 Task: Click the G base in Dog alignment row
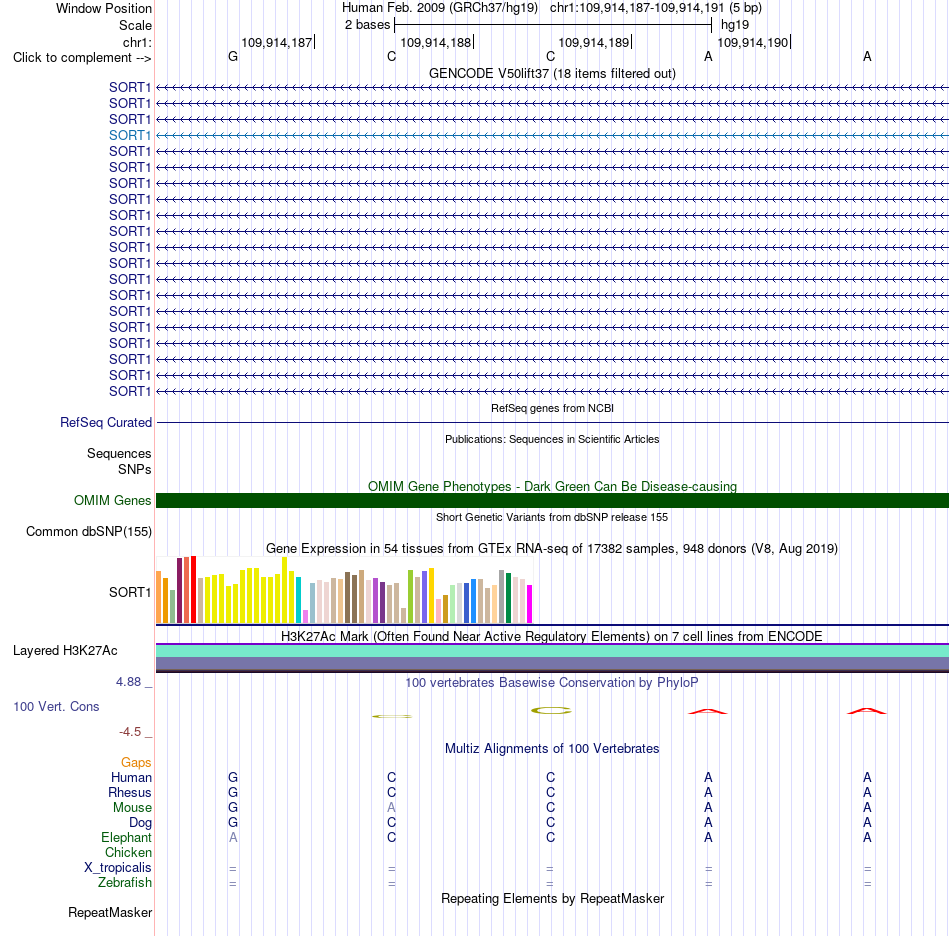click(x=233, y=823)
